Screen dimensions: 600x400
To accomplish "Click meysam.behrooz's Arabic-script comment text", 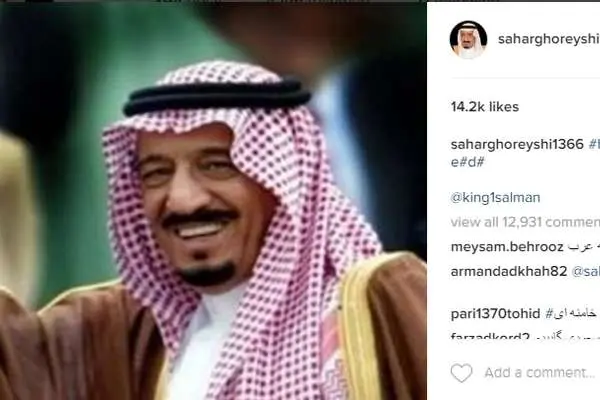I will 584,247.
